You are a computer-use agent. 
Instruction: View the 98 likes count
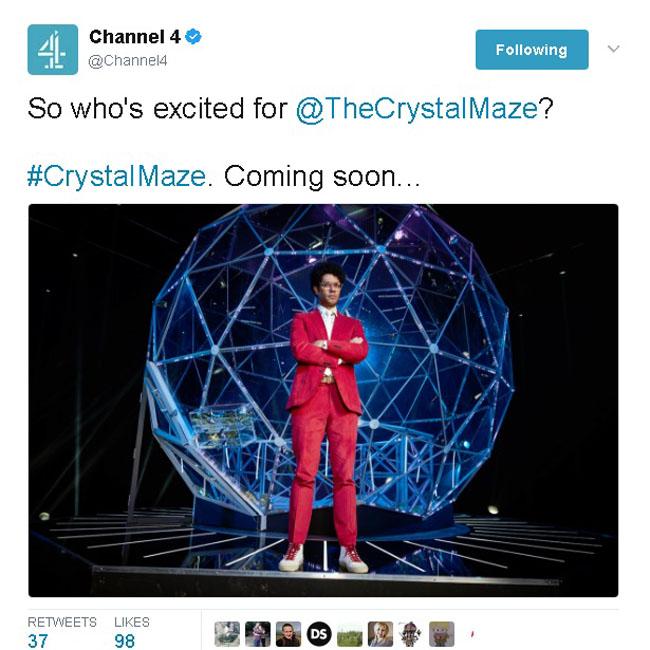[x=125, y=641]
